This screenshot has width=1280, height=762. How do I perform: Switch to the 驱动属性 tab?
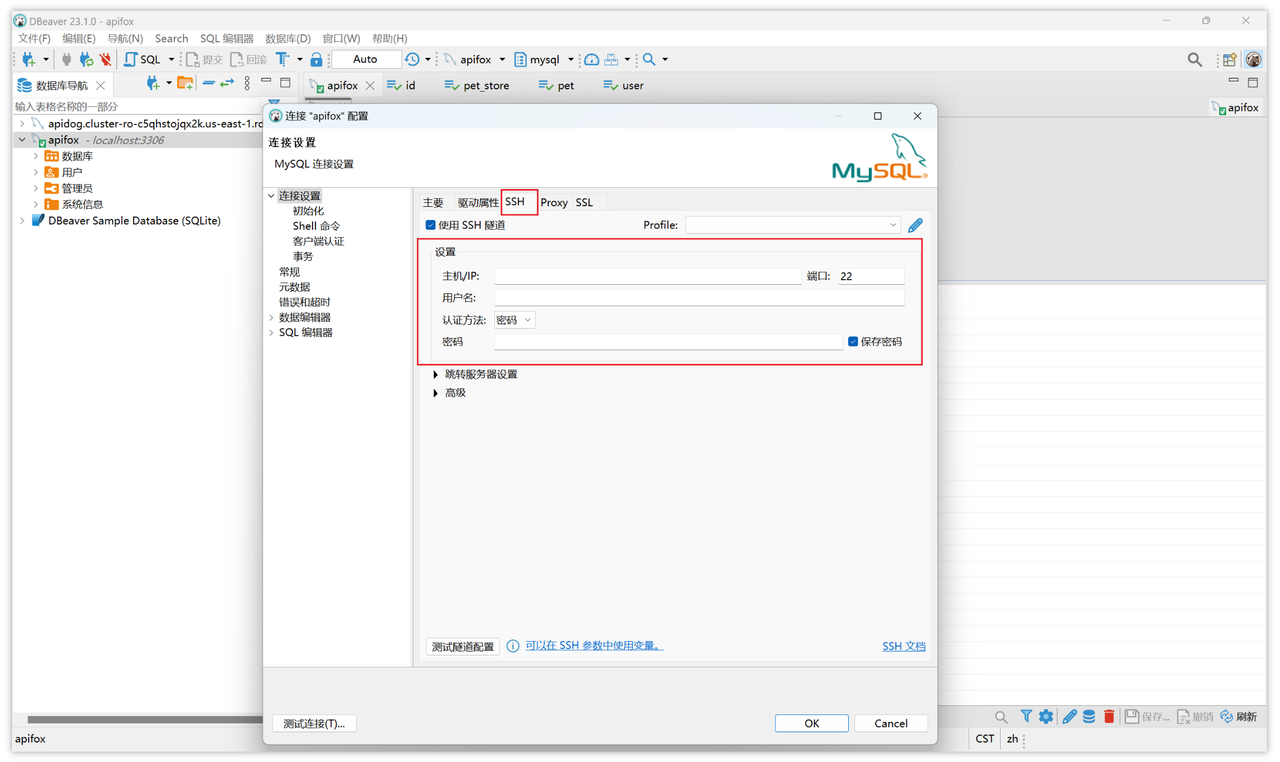(x=478, y=202)
